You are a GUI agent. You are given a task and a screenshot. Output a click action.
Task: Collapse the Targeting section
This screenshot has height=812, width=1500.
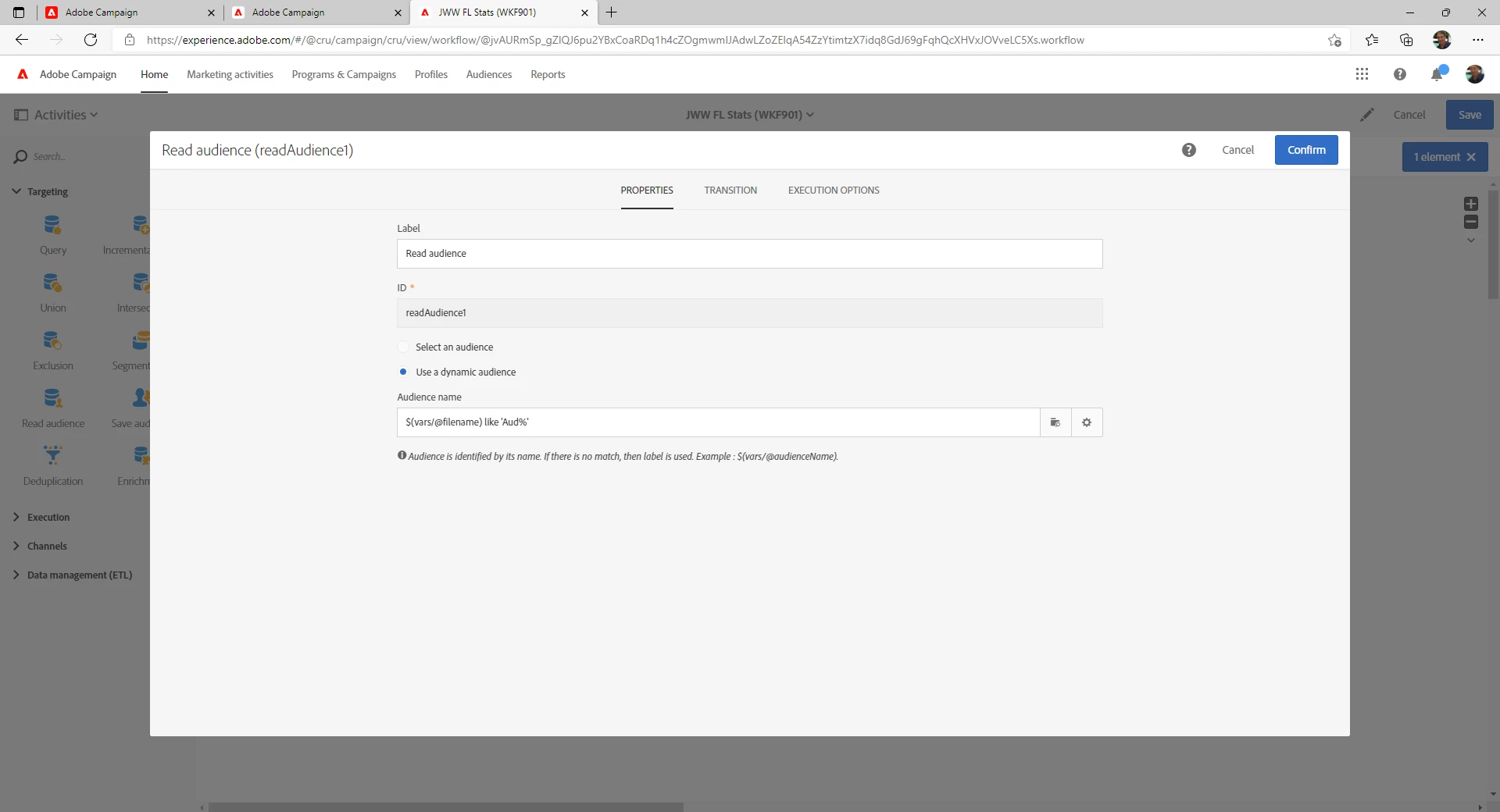pos(16,191)
